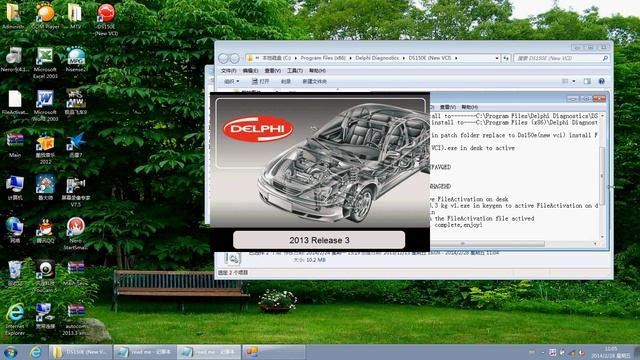Expand the address bar history dropdown
The width and height of the screenshot is (640, 360).
pyautogui.click(x=497, y=58)
